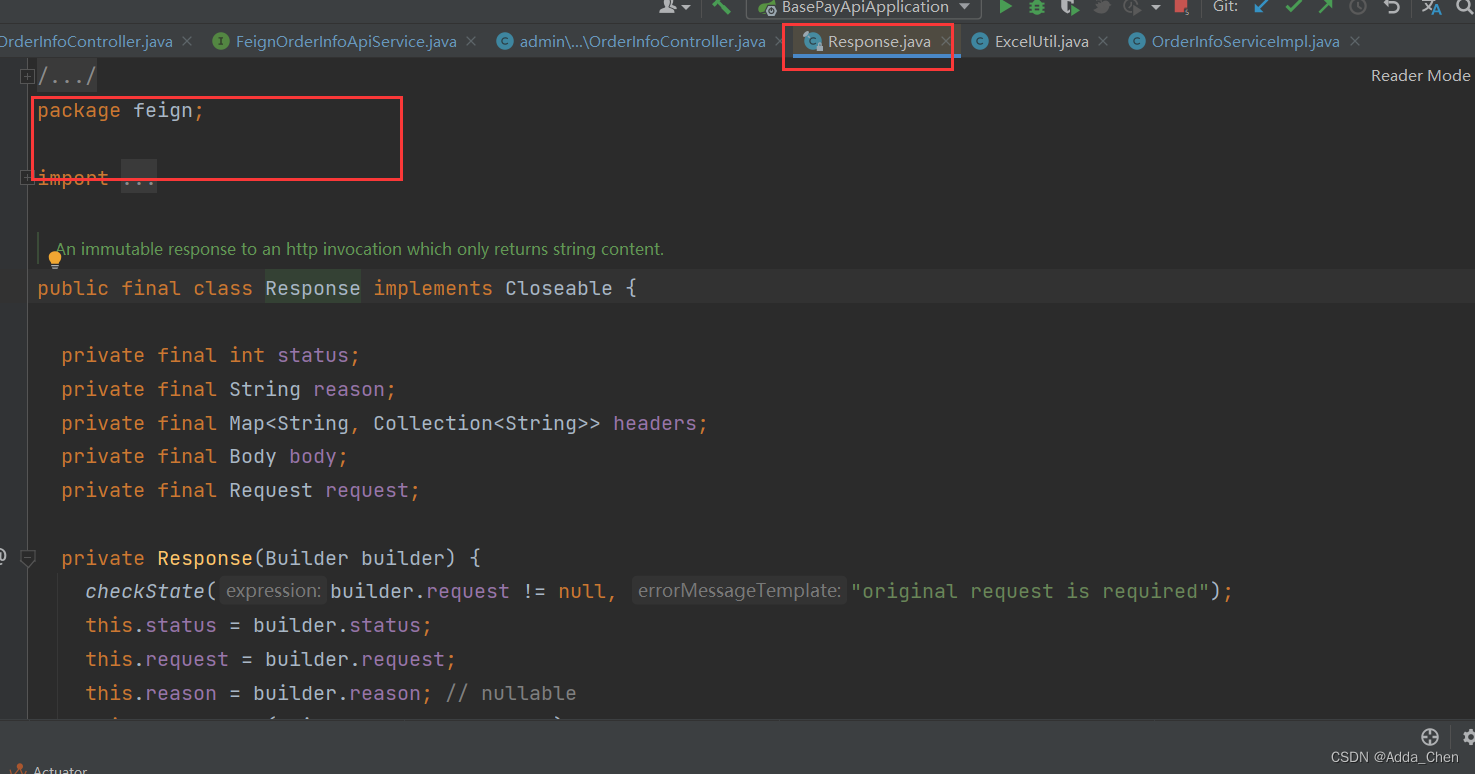This screenshot has width=1475, height=774.
Task: Start debugging with the bug icon
Action: (x=1035, y=8)
